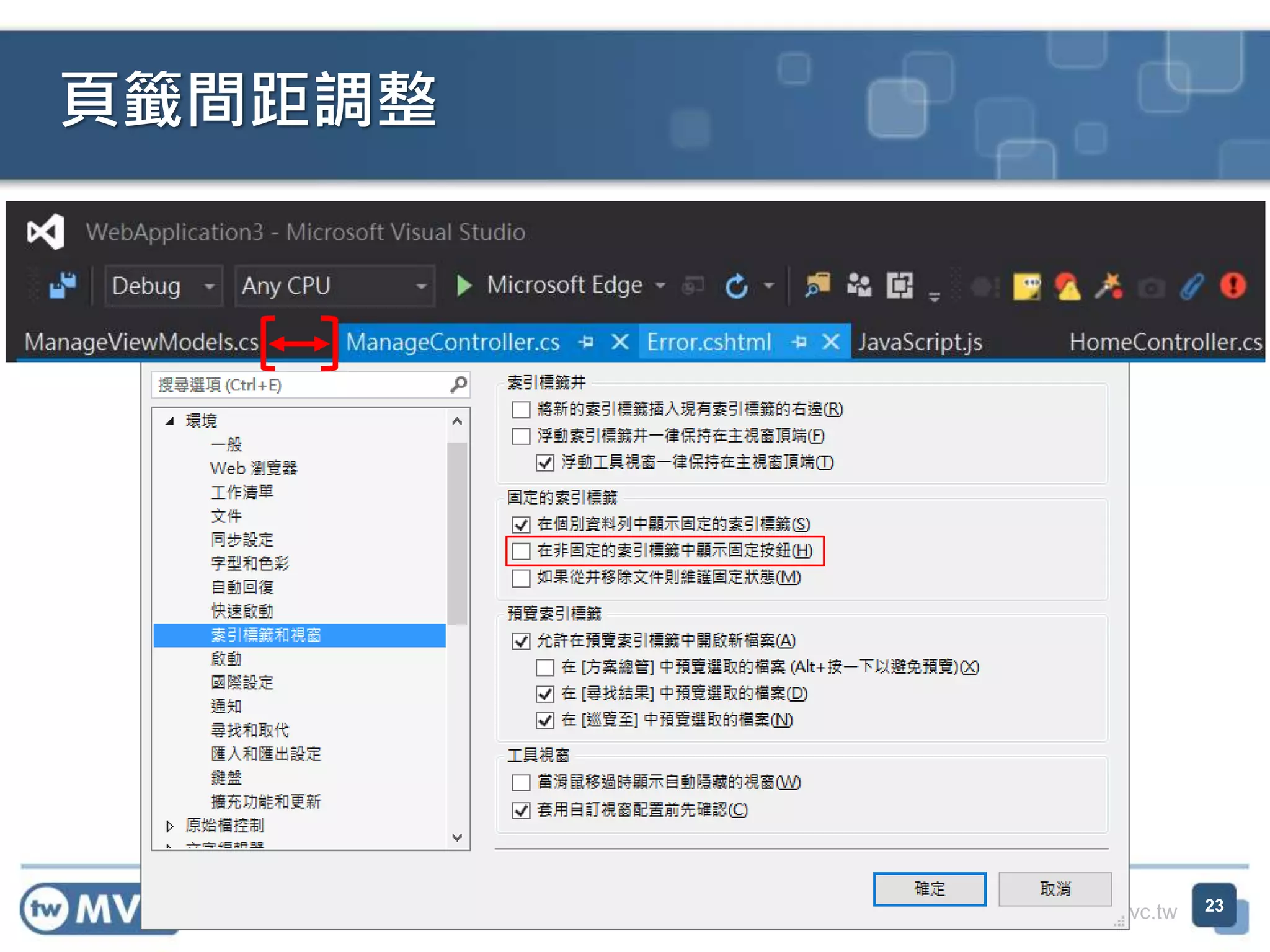1270x952 pixels.
Task: Open the Find in Files folder icon
Action: coord(818,286)
